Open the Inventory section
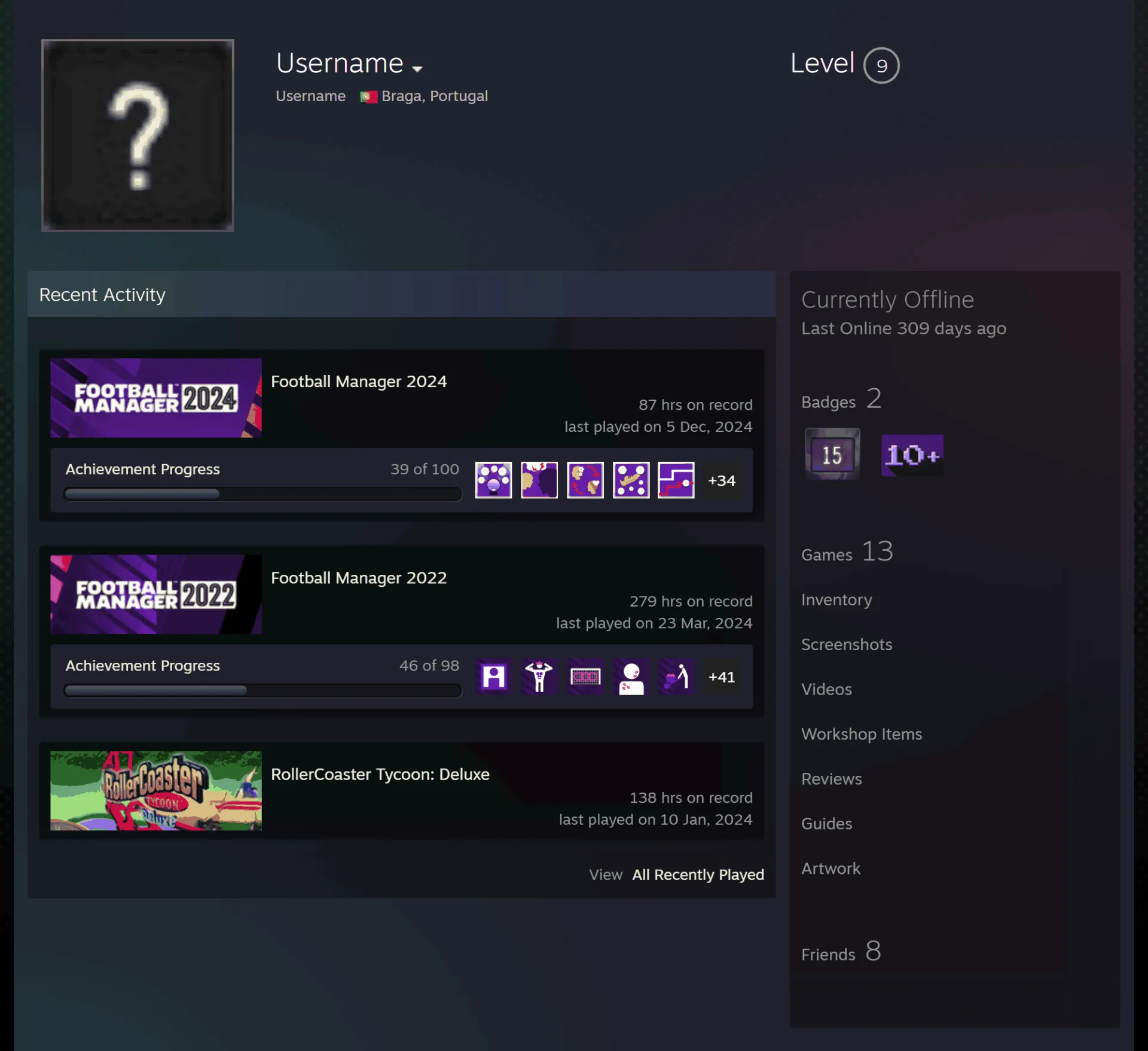The width and height of the screenshot is (1148, 1051). 836,599
